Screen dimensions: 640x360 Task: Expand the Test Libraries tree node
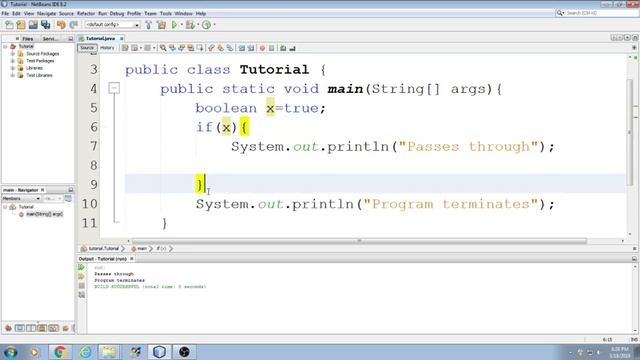point(13,76)
